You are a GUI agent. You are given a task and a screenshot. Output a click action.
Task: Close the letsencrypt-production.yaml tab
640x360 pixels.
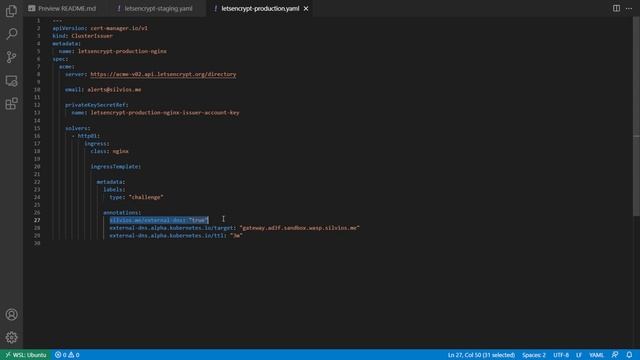[x=306, y=9]
